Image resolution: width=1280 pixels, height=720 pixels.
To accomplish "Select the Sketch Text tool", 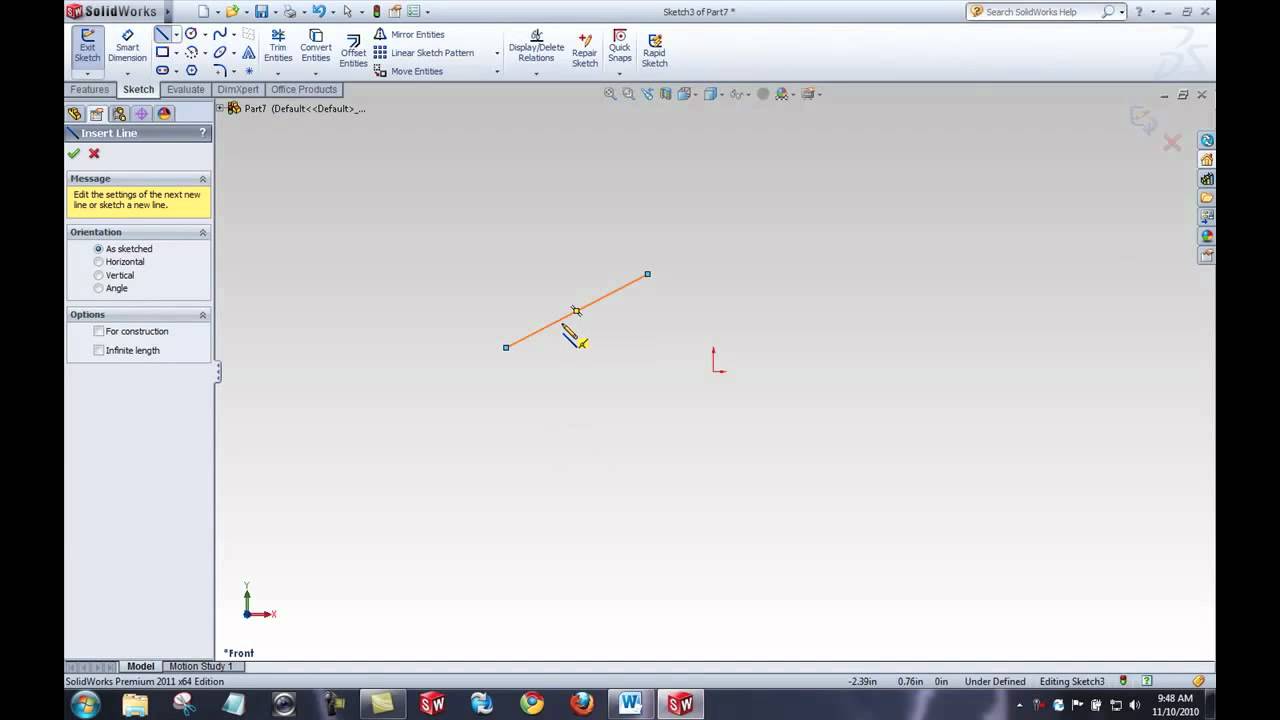I will coord(249,52).
